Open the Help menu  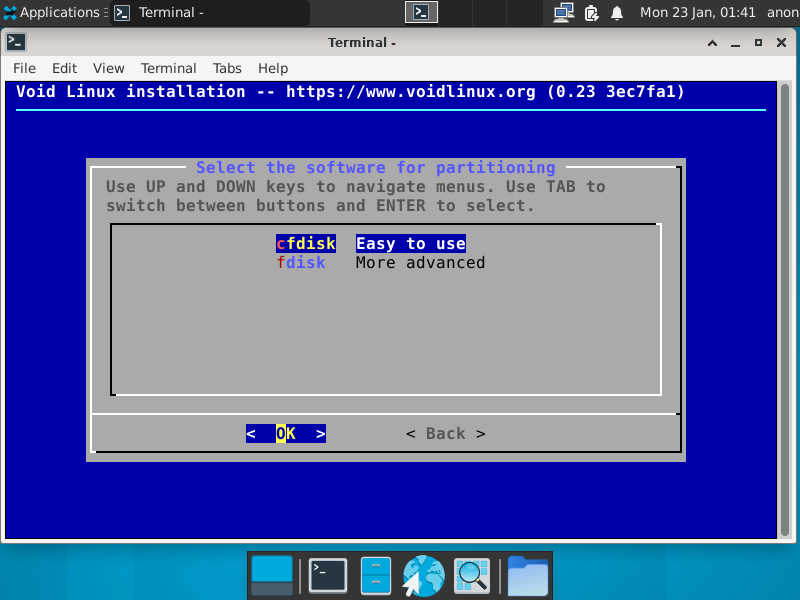point(273,68)
